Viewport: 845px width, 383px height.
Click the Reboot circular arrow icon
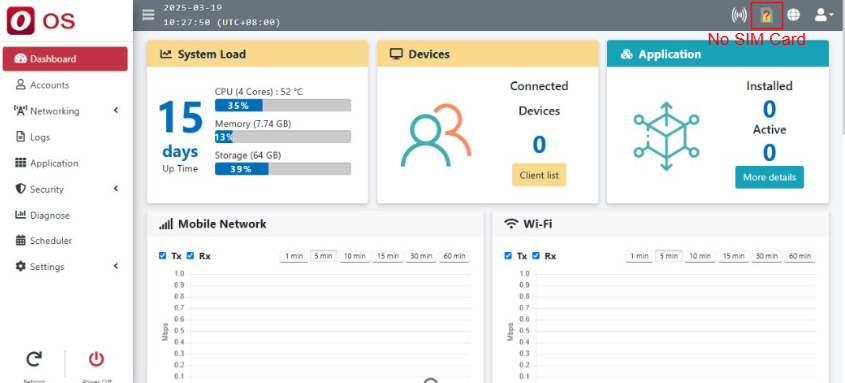pyautogui.click(x=34, y=359)
